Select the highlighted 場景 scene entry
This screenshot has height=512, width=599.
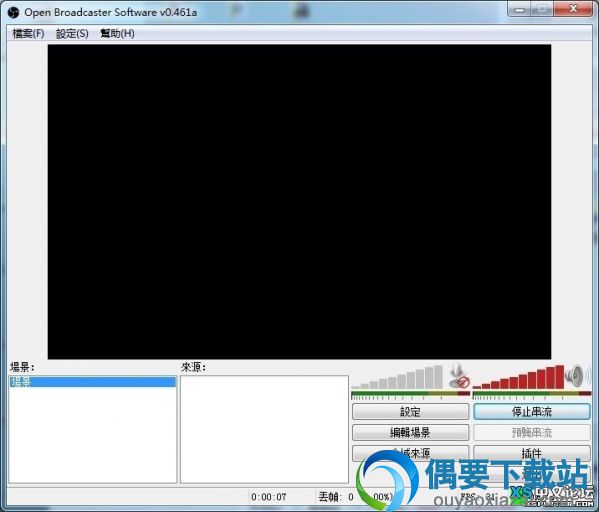tap(92, 382)
